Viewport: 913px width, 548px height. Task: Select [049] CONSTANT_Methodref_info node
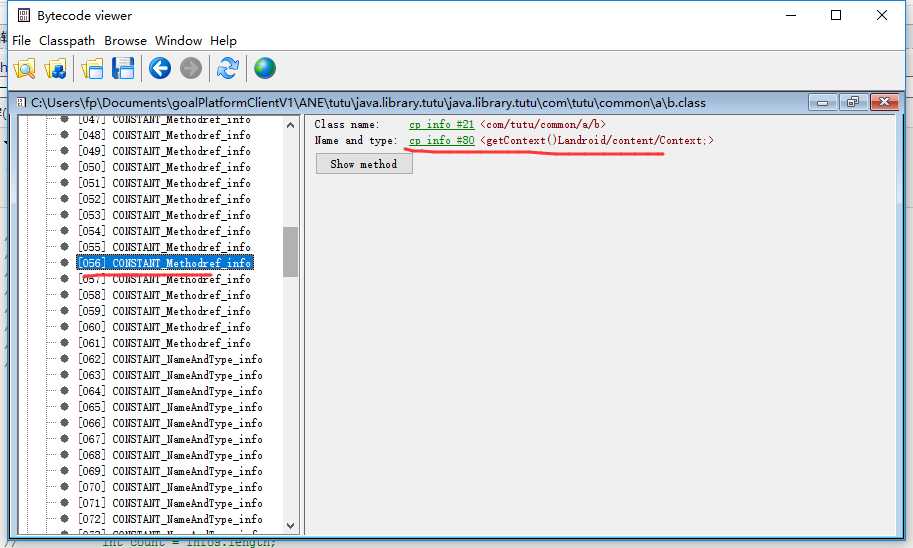(x=164, y=151)
